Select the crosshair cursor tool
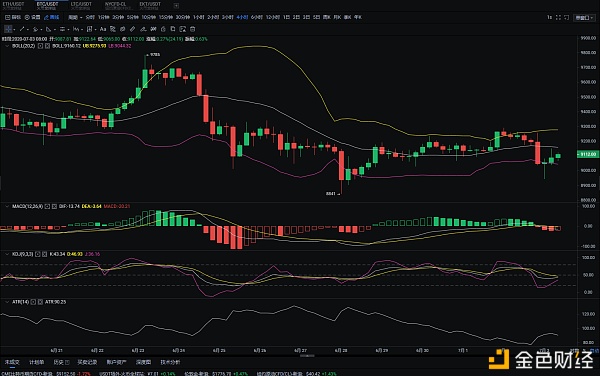600x376 pixels. [x=8, y=29]
